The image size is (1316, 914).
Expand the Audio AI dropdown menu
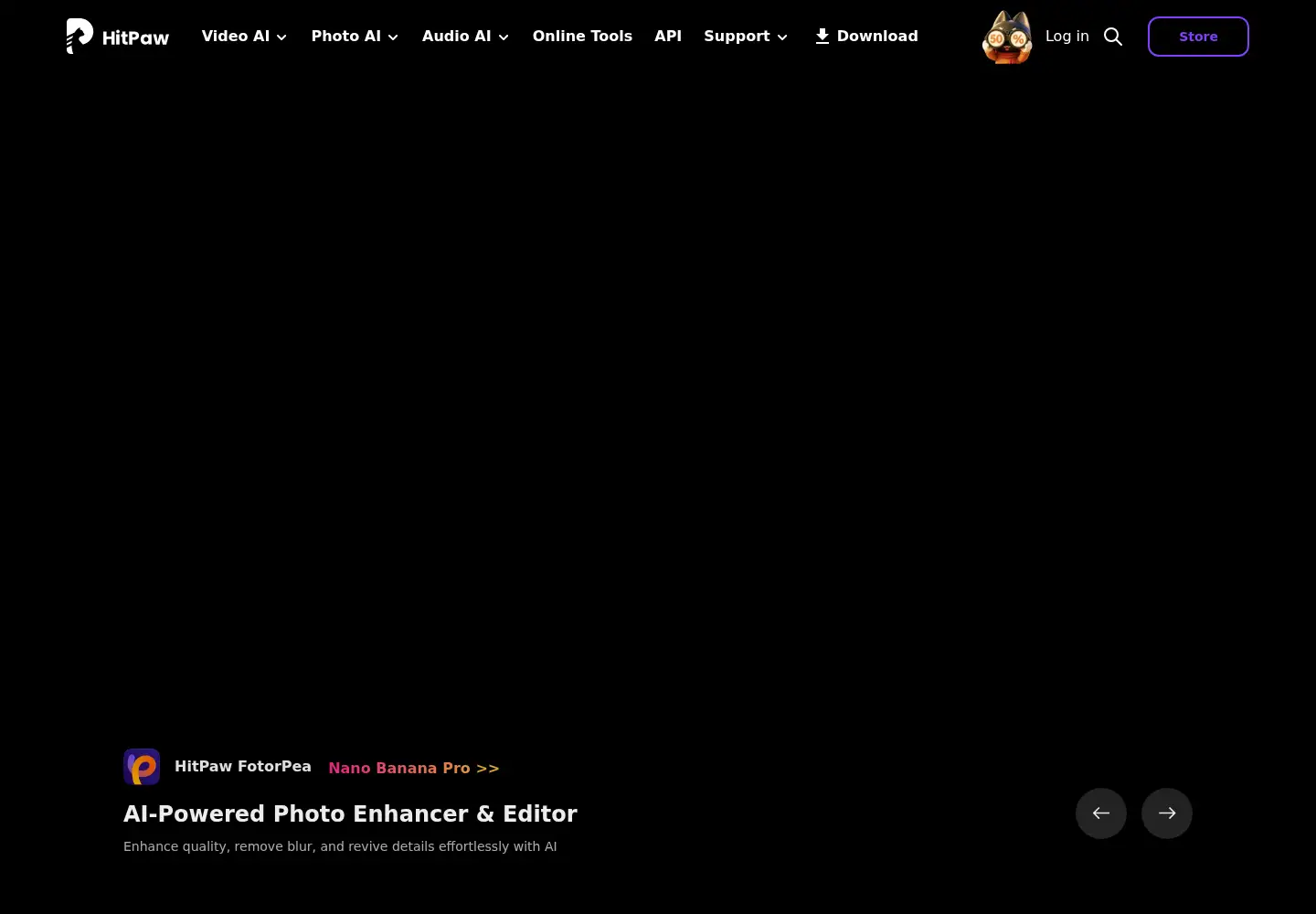click(x=465, y=37)
